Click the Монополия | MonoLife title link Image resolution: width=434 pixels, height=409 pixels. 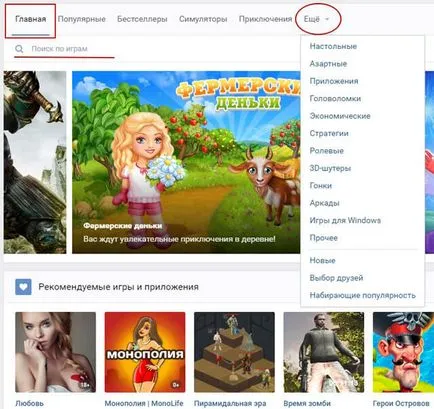(144, 403)
